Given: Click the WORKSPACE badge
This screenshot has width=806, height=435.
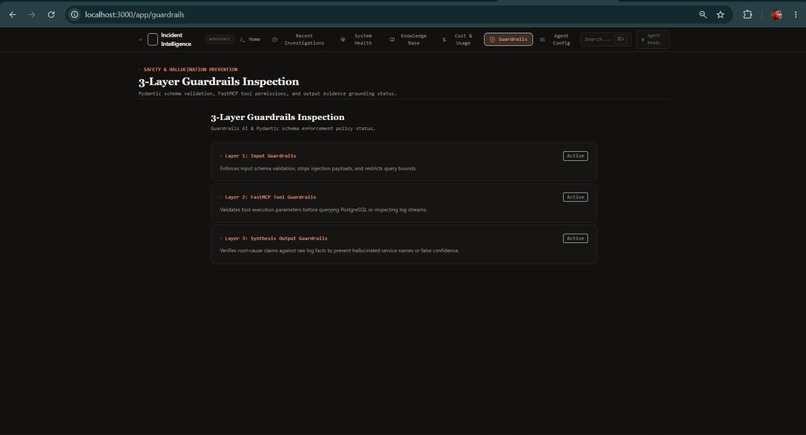Looking at the screenshot, I should 219,39.
